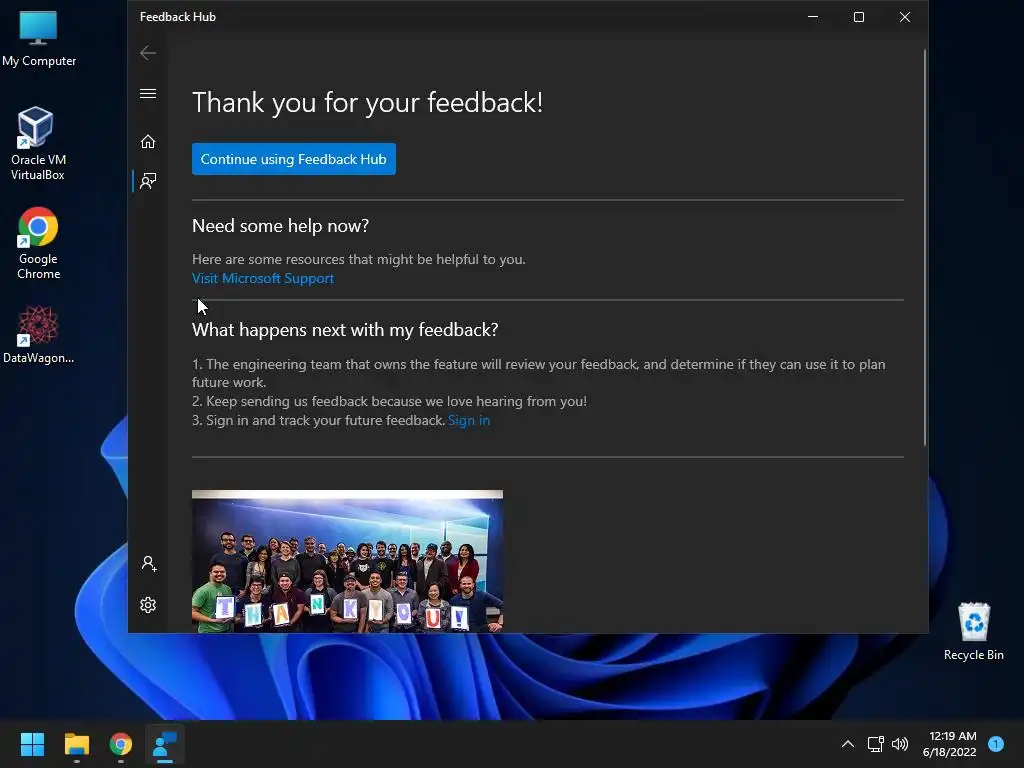Open the notification badge in the tray

pos(996,744)
